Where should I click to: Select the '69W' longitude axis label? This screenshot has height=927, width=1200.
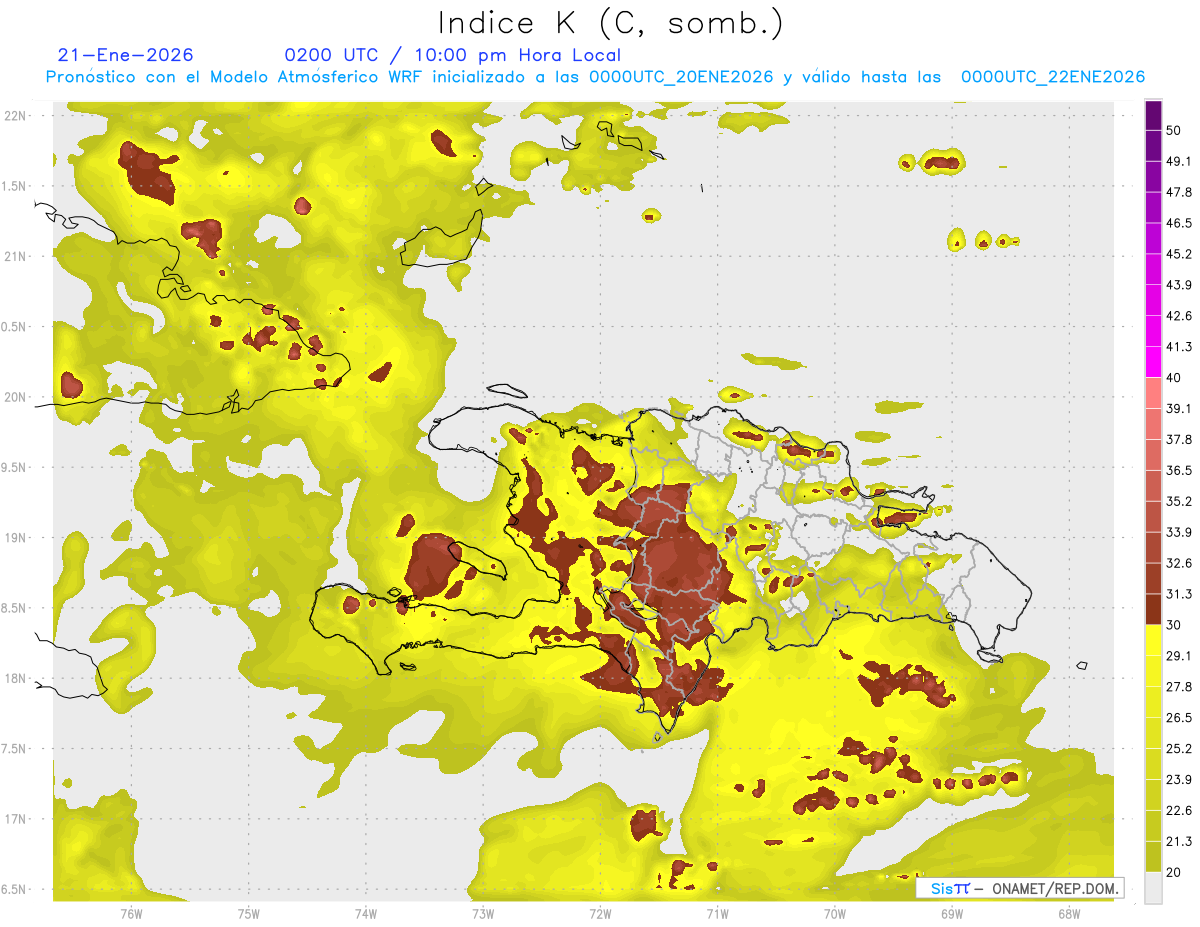(x=951, y=913)
